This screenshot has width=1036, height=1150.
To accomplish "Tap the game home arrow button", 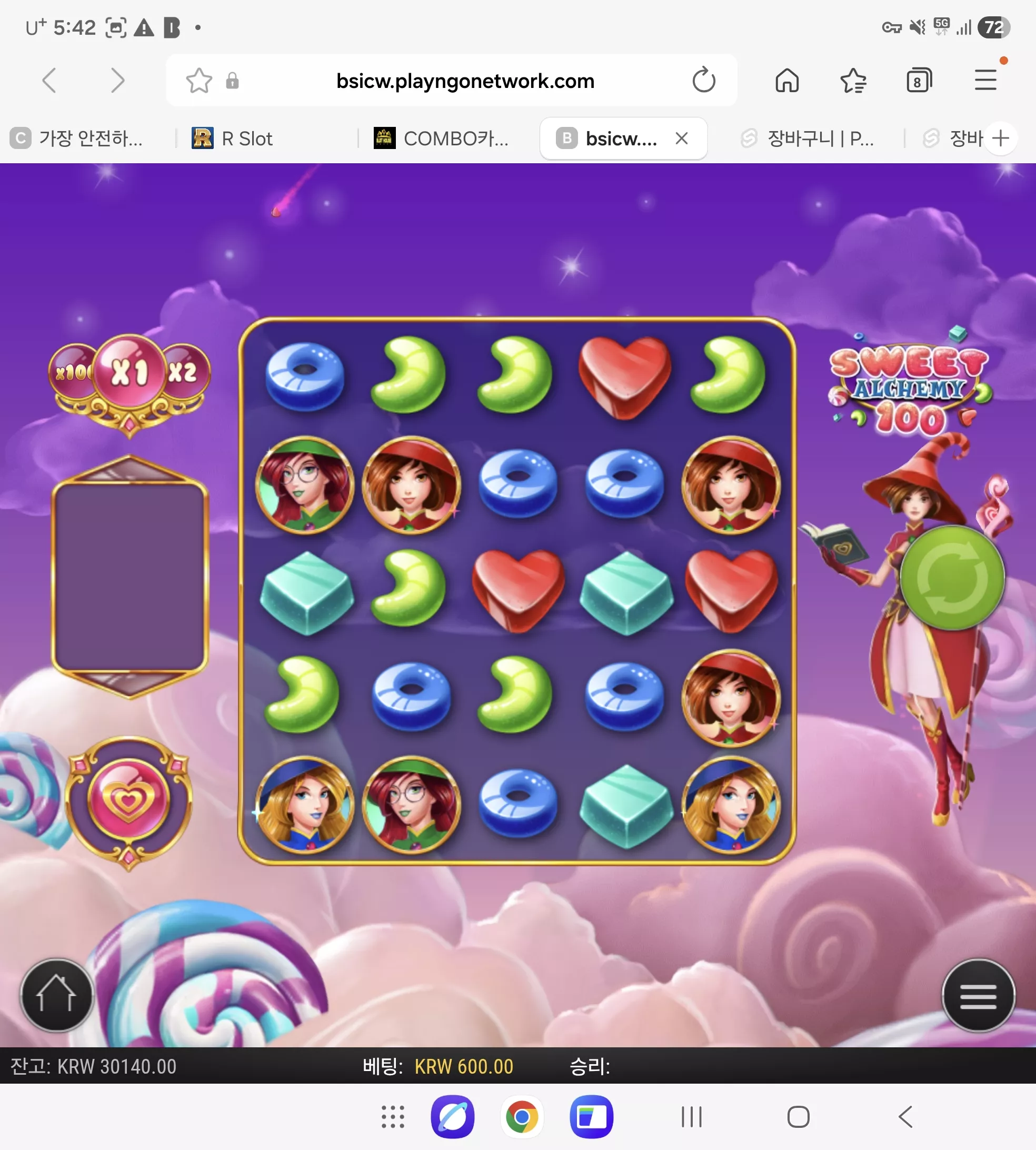I will 56,995.
